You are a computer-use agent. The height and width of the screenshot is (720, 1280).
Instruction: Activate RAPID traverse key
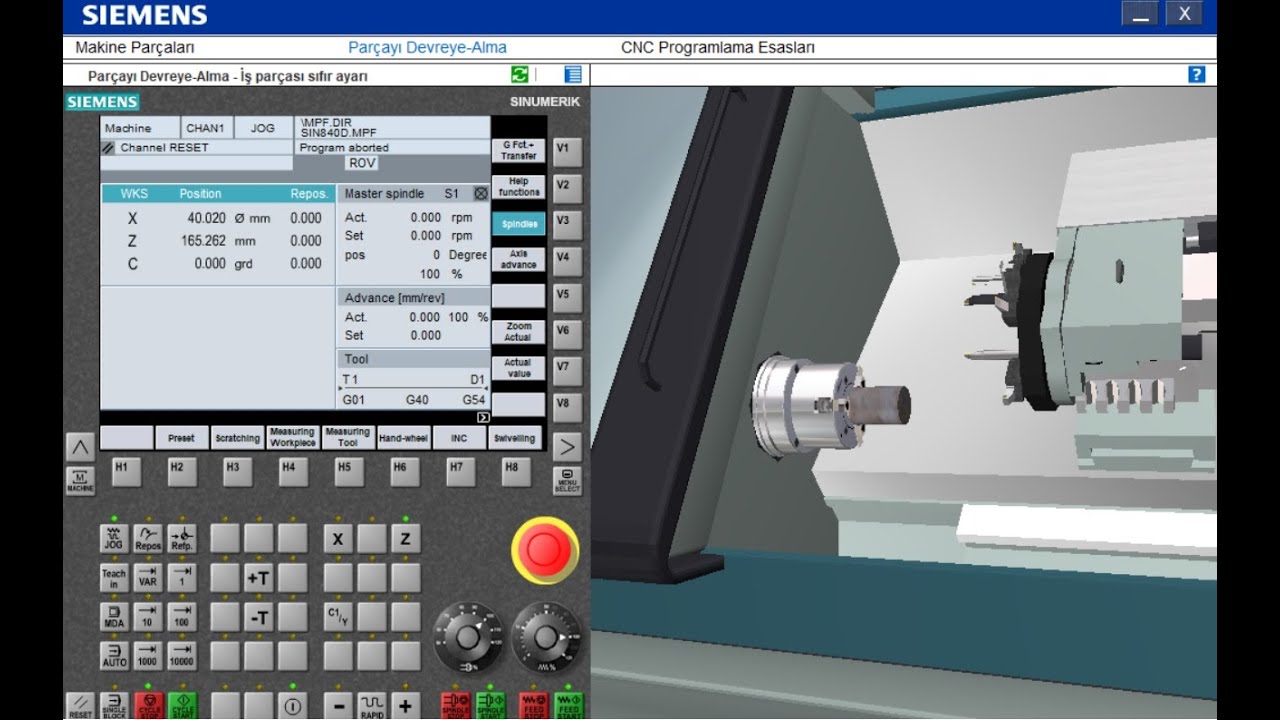[372, 706]
